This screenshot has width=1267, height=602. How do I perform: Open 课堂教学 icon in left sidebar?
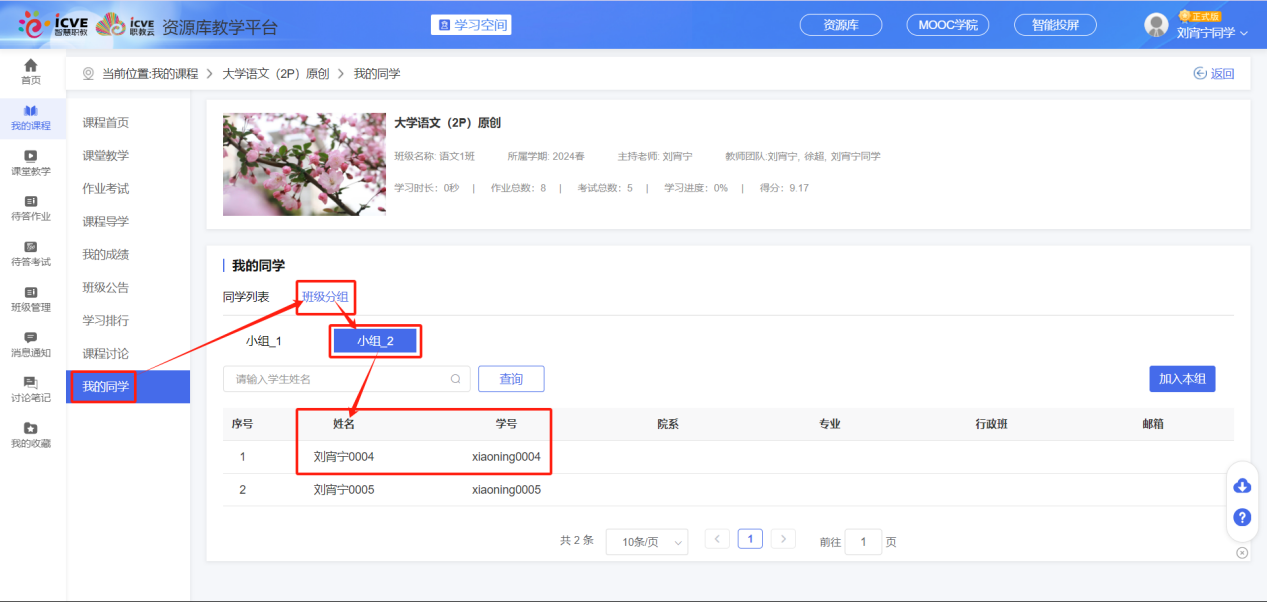[x=31, y=156]
